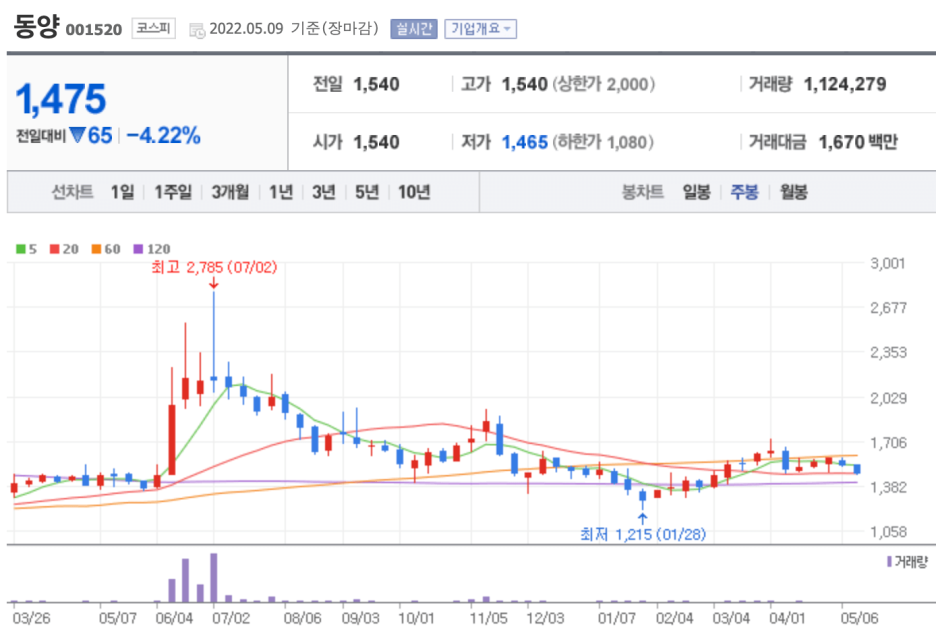
Task: Click the 실시간 real-time button
Action: [414, 29]
